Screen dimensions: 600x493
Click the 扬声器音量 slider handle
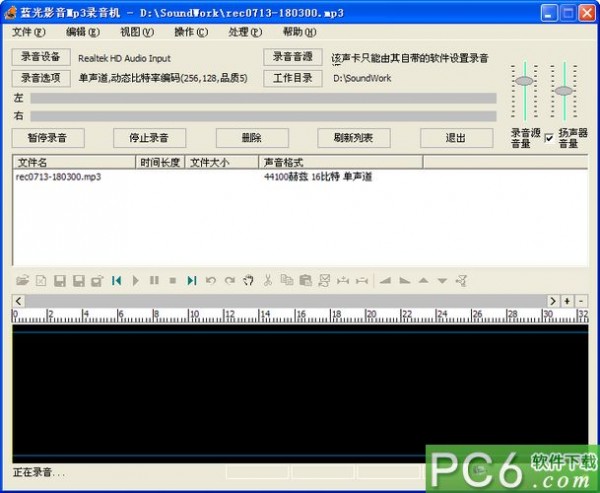pyautogui.click(x=564, y=91)
